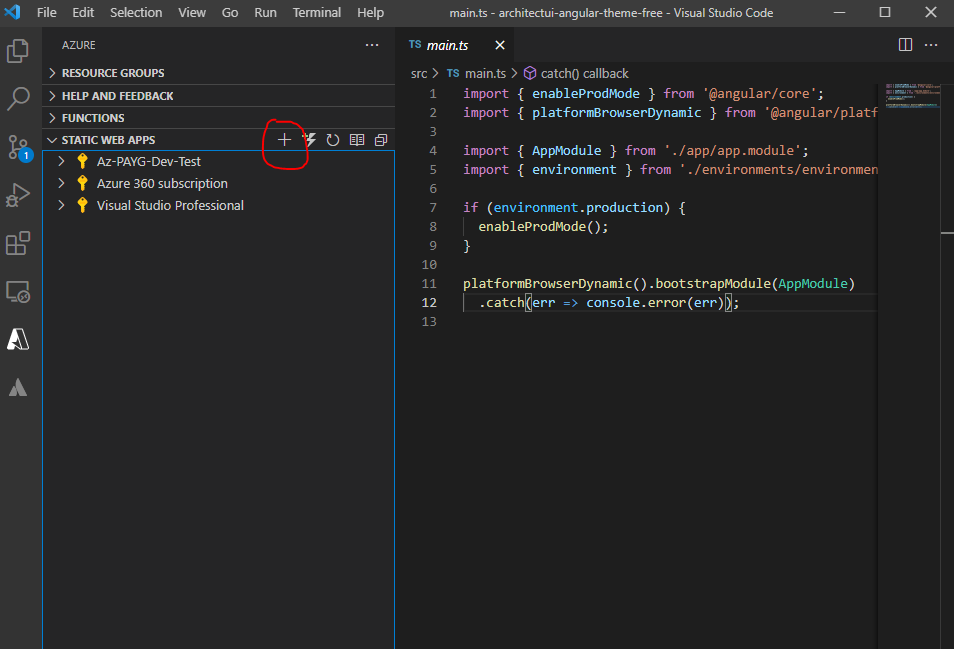Click the editor minimap preview

click(911, 96)
